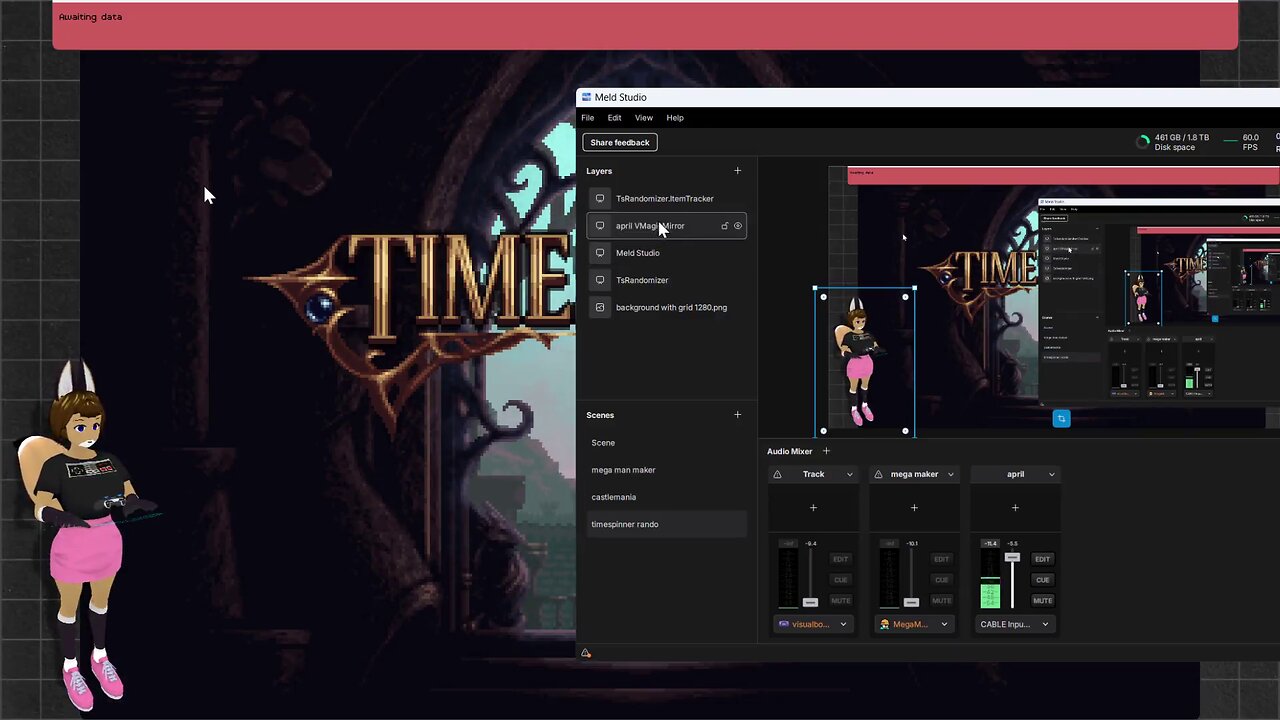Toggle MUTE on the mega maker channel
The image size is (1280, 720).
coord(941,601)
